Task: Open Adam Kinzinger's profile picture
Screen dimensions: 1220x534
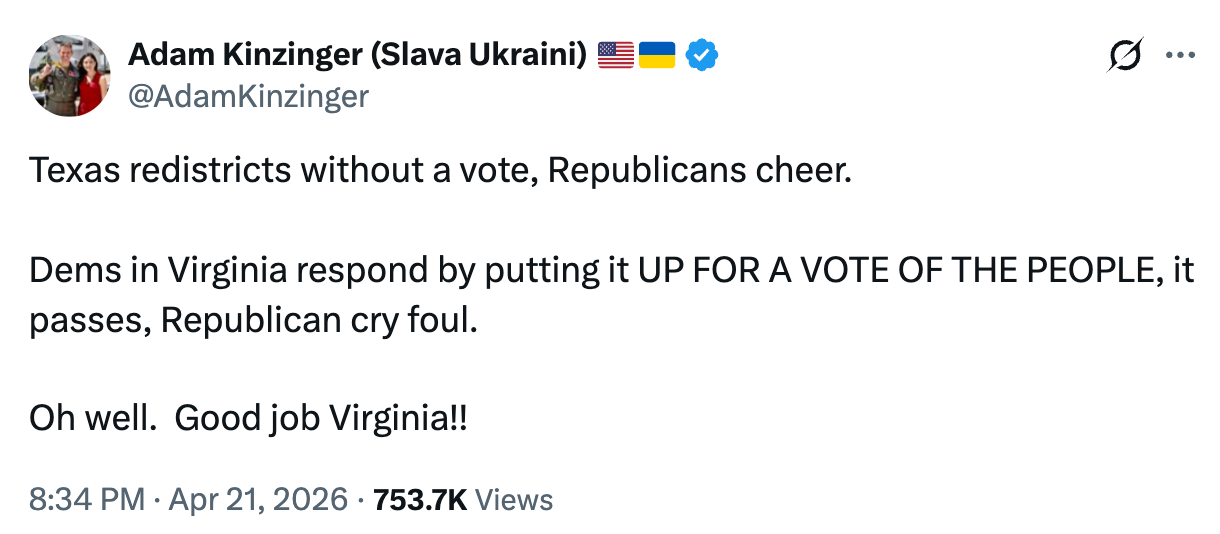Action: 69,75
